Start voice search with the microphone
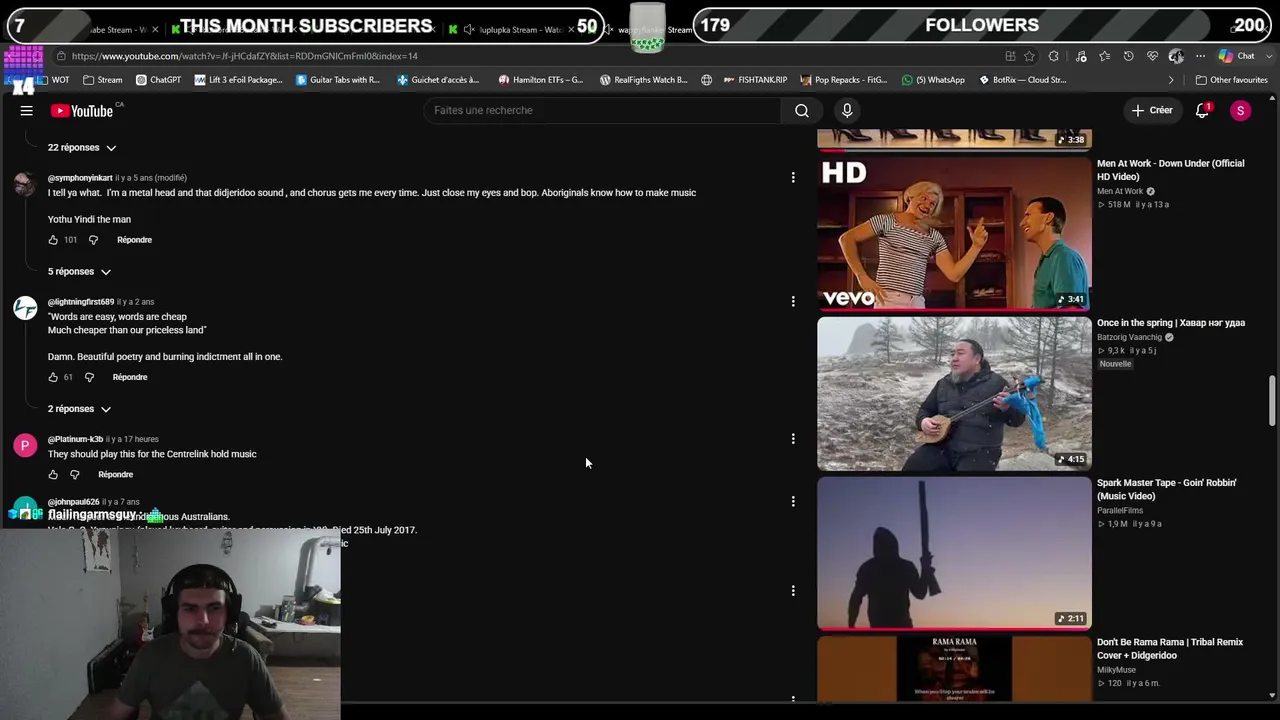 point(847,111)
